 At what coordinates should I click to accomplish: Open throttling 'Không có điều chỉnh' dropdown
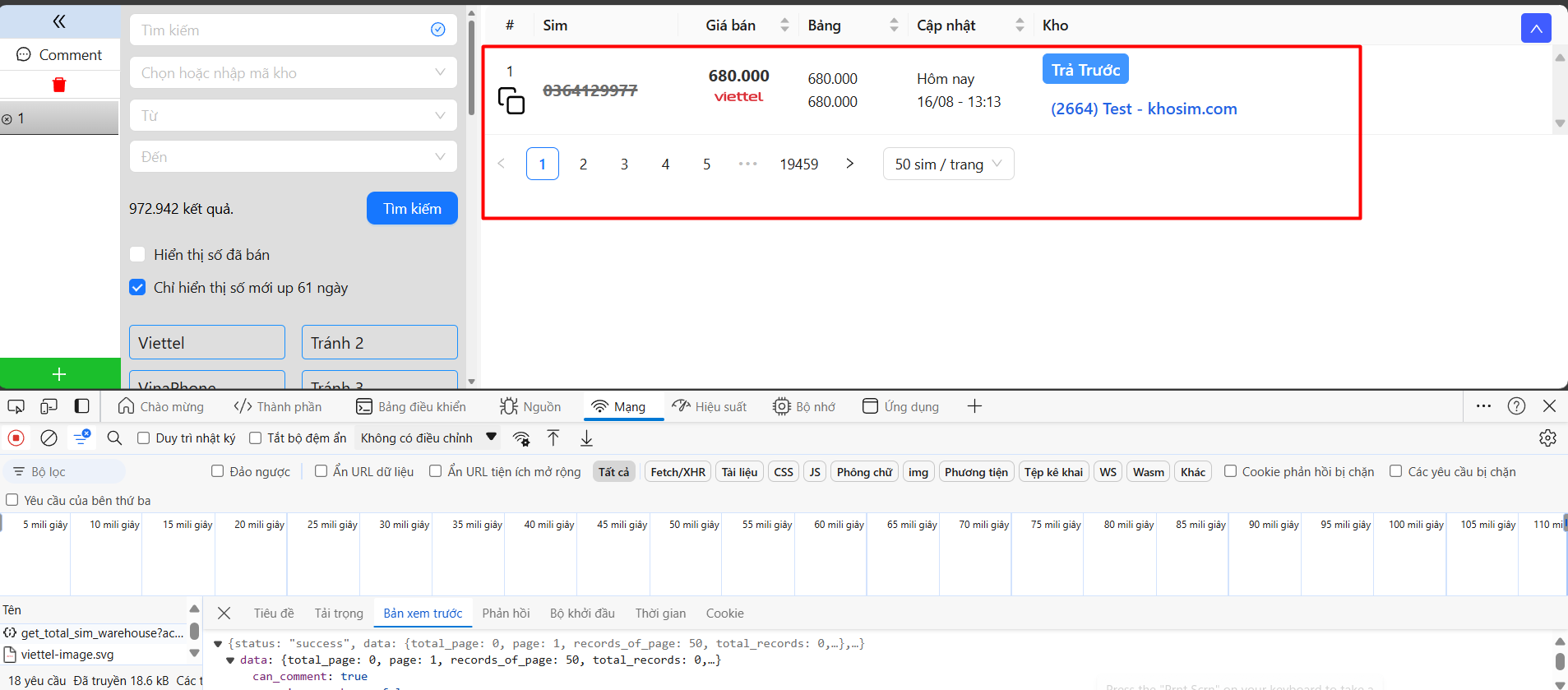pyautogui.click(x=428, y=438)
